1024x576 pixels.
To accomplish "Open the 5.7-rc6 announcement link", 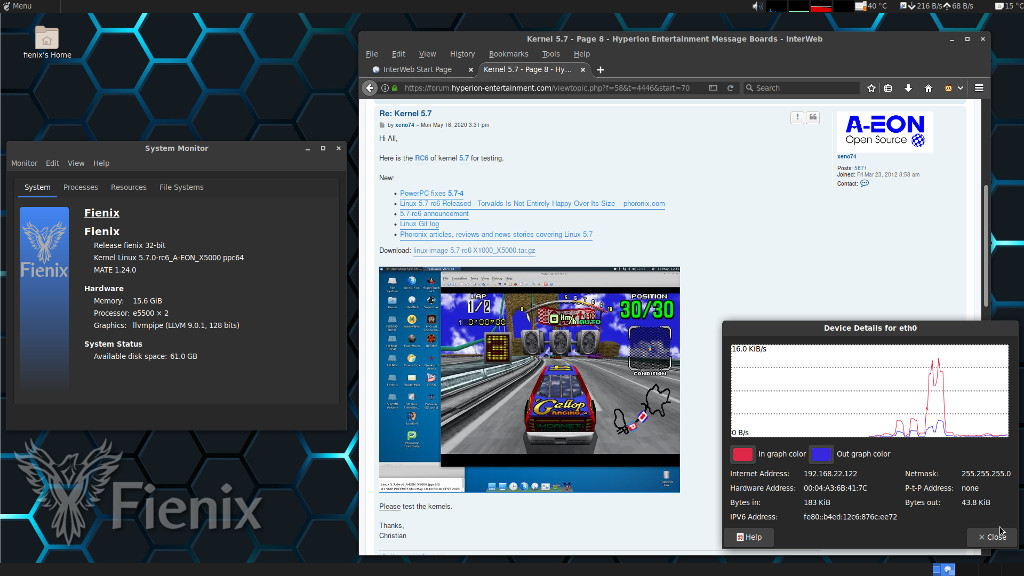I will coord(434,214).
